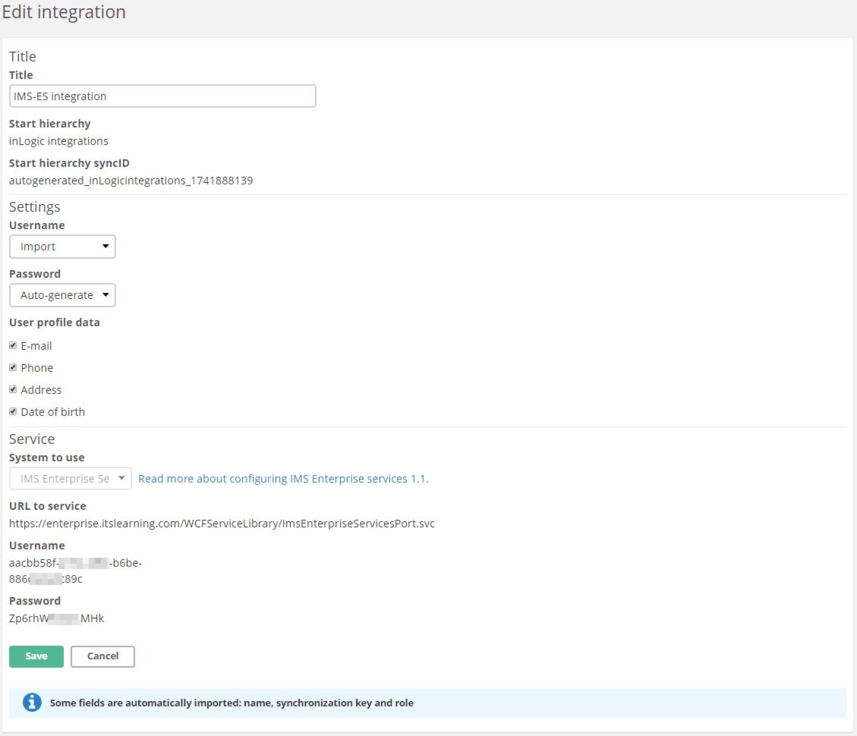Image resolution: width=857 pixels, height=736 pixels.
Task: Uncheck the Phone profile data checkbox
Action: pyautogui.click(x=13, y=368)
